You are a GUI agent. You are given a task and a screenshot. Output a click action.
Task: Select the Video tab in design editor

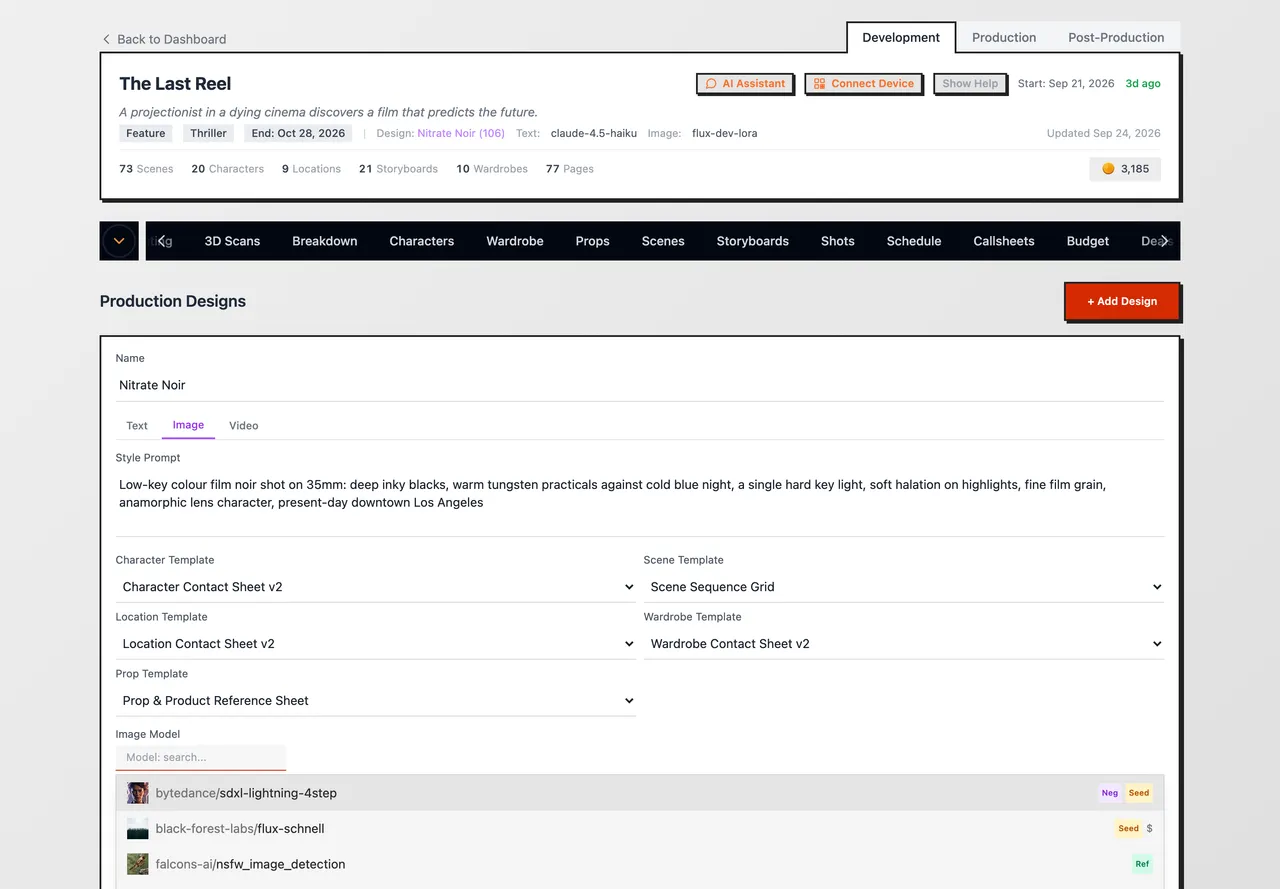pos(243,426)
